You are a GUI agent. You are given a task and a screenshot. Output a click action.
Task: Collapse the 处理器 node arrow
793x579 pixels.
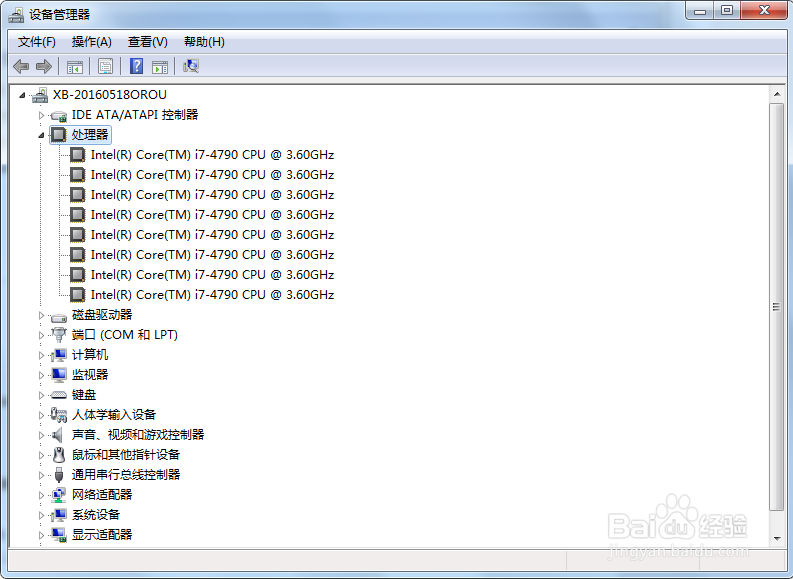click(x=41, y=135)
